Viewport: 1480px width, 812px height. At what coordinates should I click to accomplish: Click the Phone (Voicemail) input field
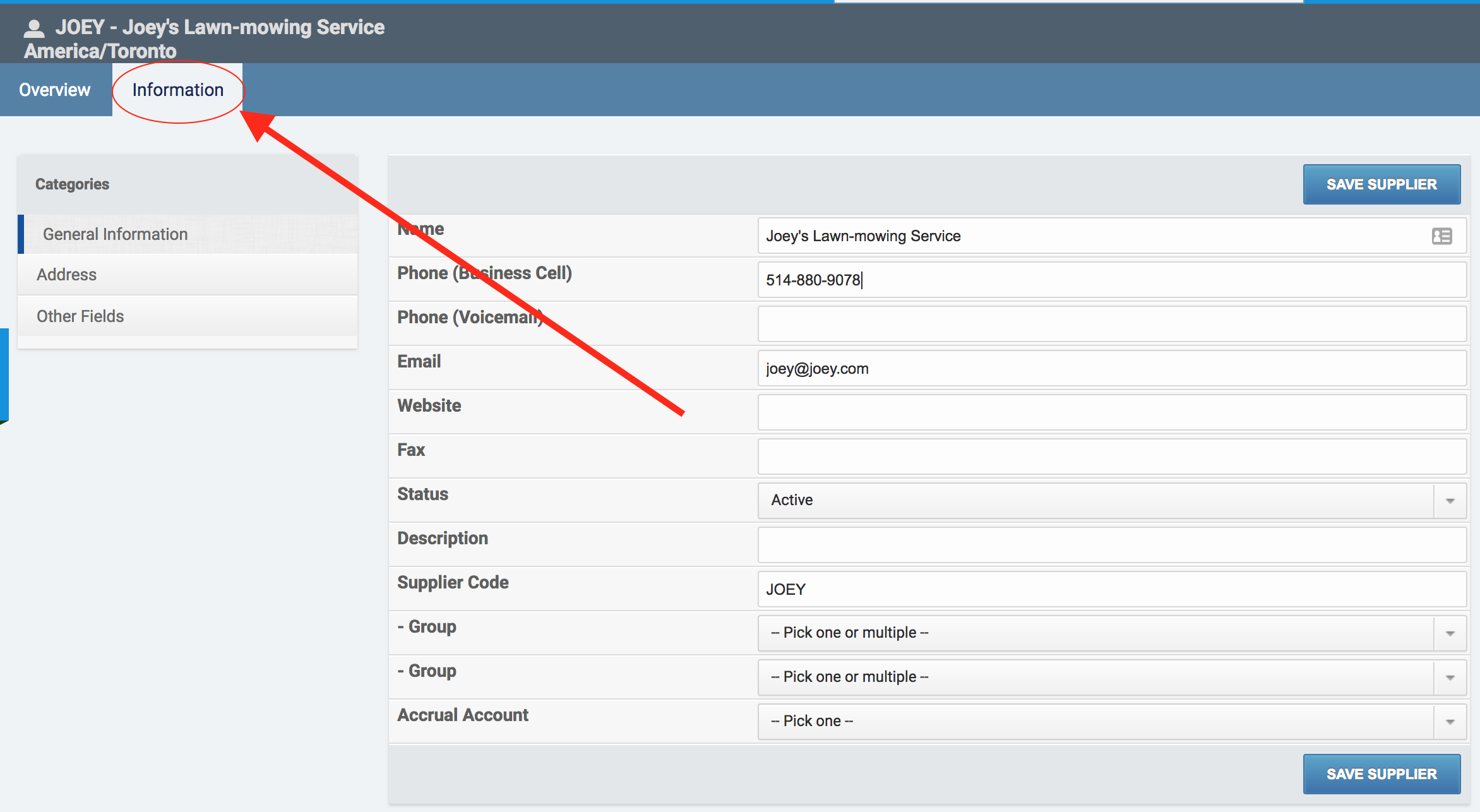[x=1111, y=325]
